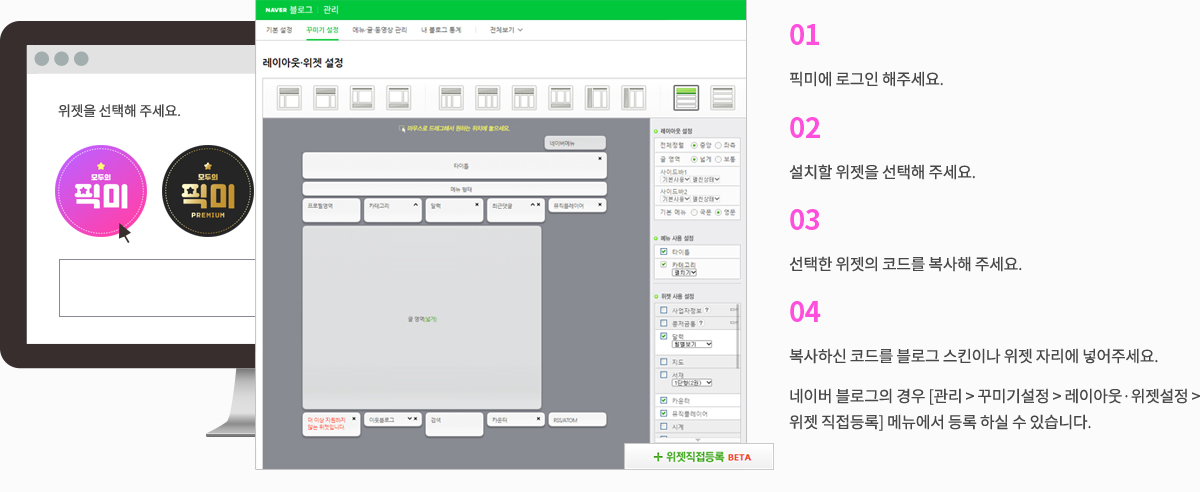This screenshot has width=1200, height=492.
Task: Select the 검색 widget block
Action: tap(454, 422)
